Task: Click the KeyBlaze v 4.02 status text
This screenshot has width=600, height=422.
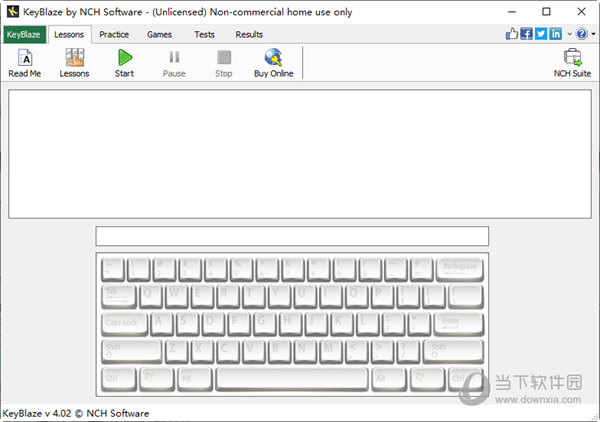Action: (76, 413)
